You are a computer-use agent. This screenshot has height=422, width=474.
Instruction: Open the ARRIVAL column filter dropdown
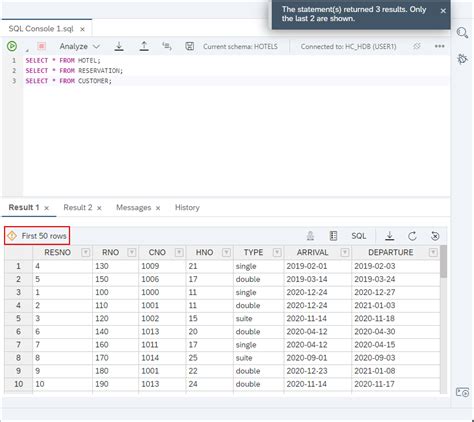[x=345, y=252]
